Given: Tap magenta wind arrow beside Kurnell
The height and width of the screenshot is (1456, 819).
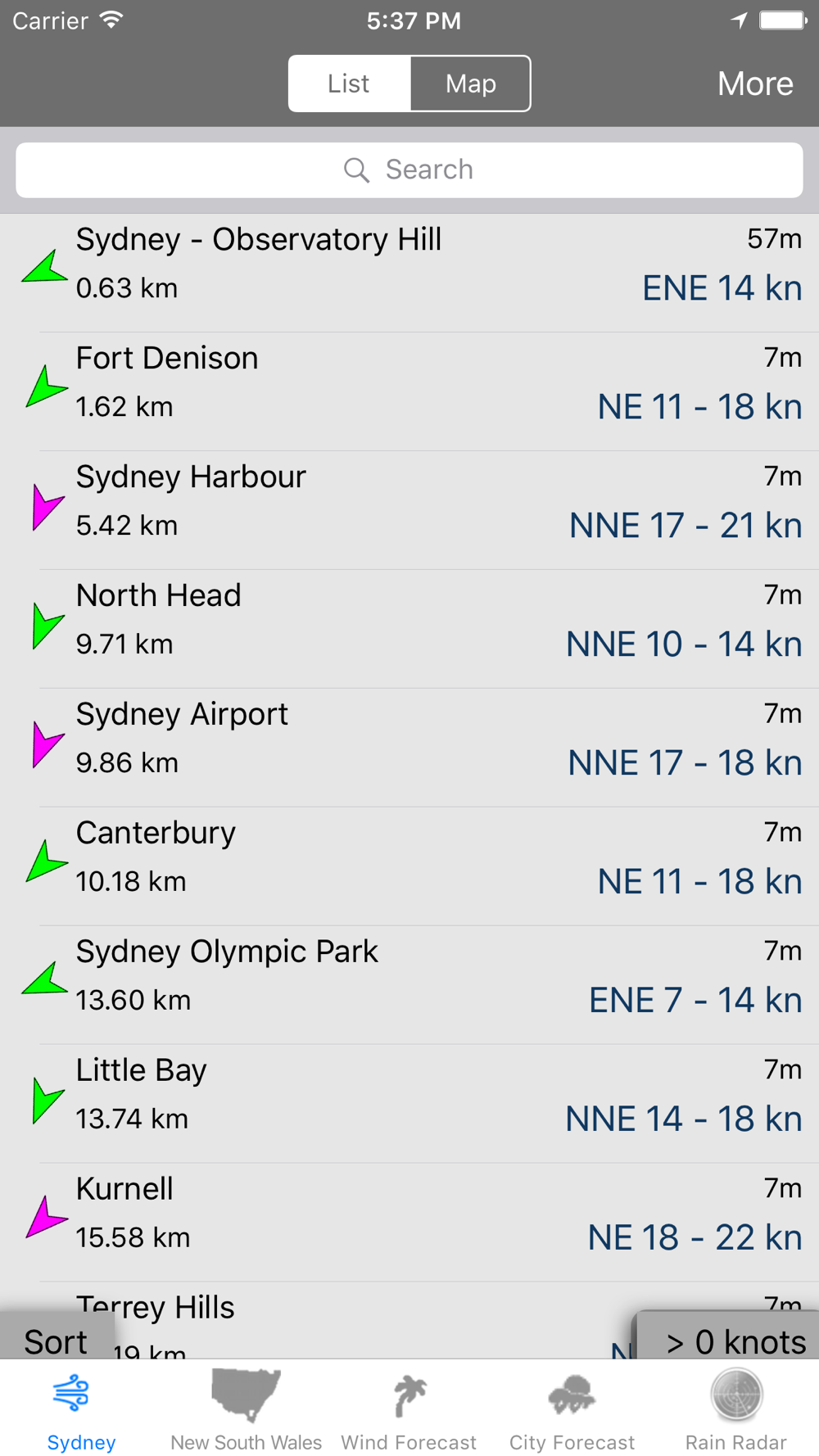Looking at the screenshot, I should click(46, 1217).
